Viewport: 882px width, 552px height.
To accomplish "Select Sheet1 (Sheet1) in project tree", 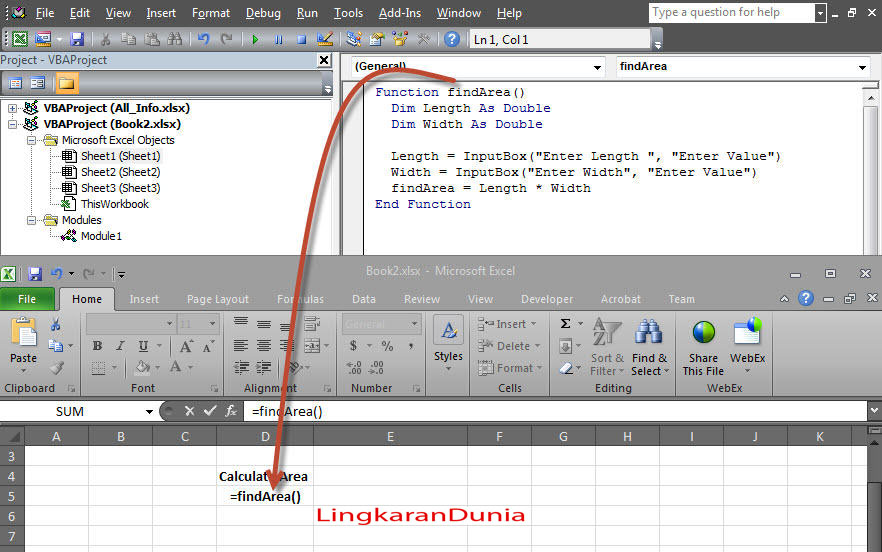I will coord(120,156).
